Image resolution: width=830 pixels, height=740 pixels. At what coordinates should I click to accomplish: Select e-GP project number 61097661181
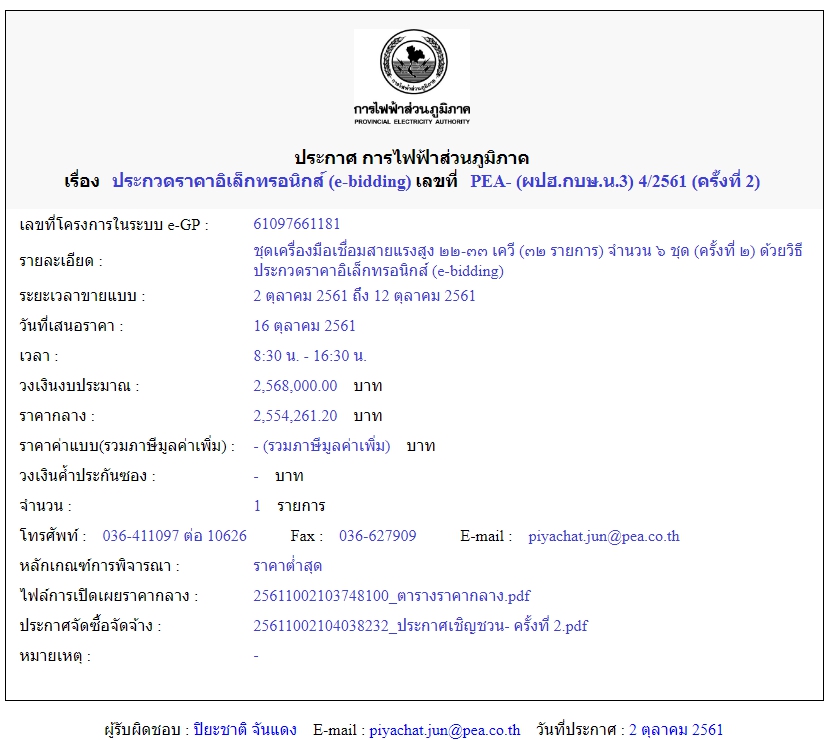[296, 224]
